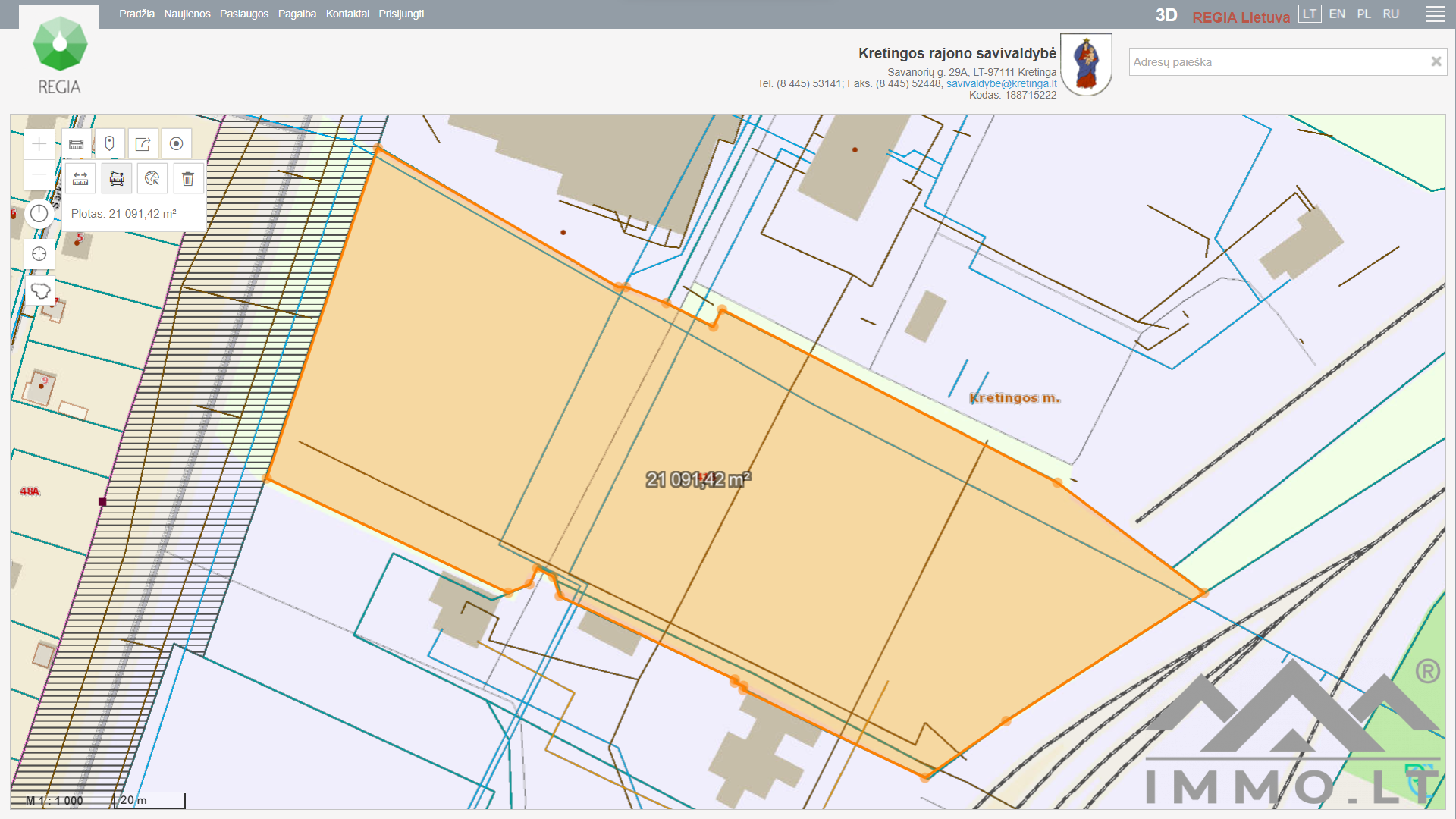Open Paslaugos menu item
This screenshot has width=1456, height=819.
[x=244, y=14]
